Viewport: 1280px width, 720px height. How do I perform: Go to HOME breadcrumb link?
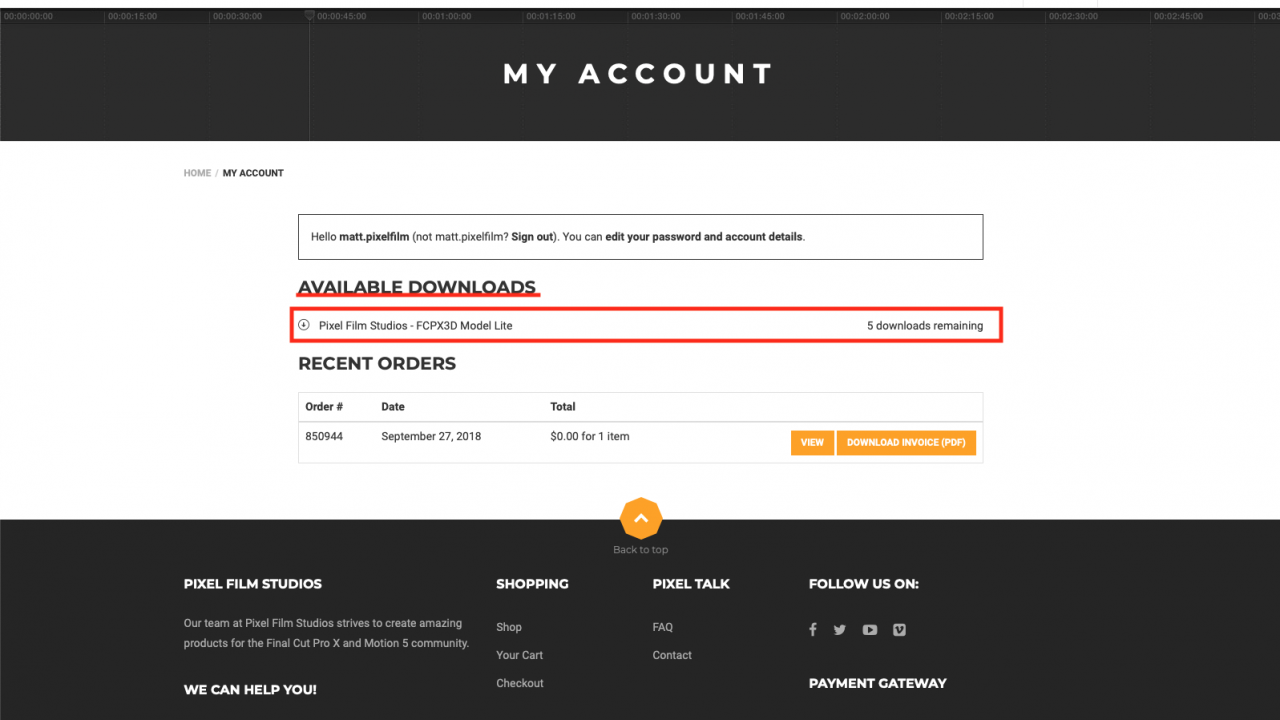[197, 173]
